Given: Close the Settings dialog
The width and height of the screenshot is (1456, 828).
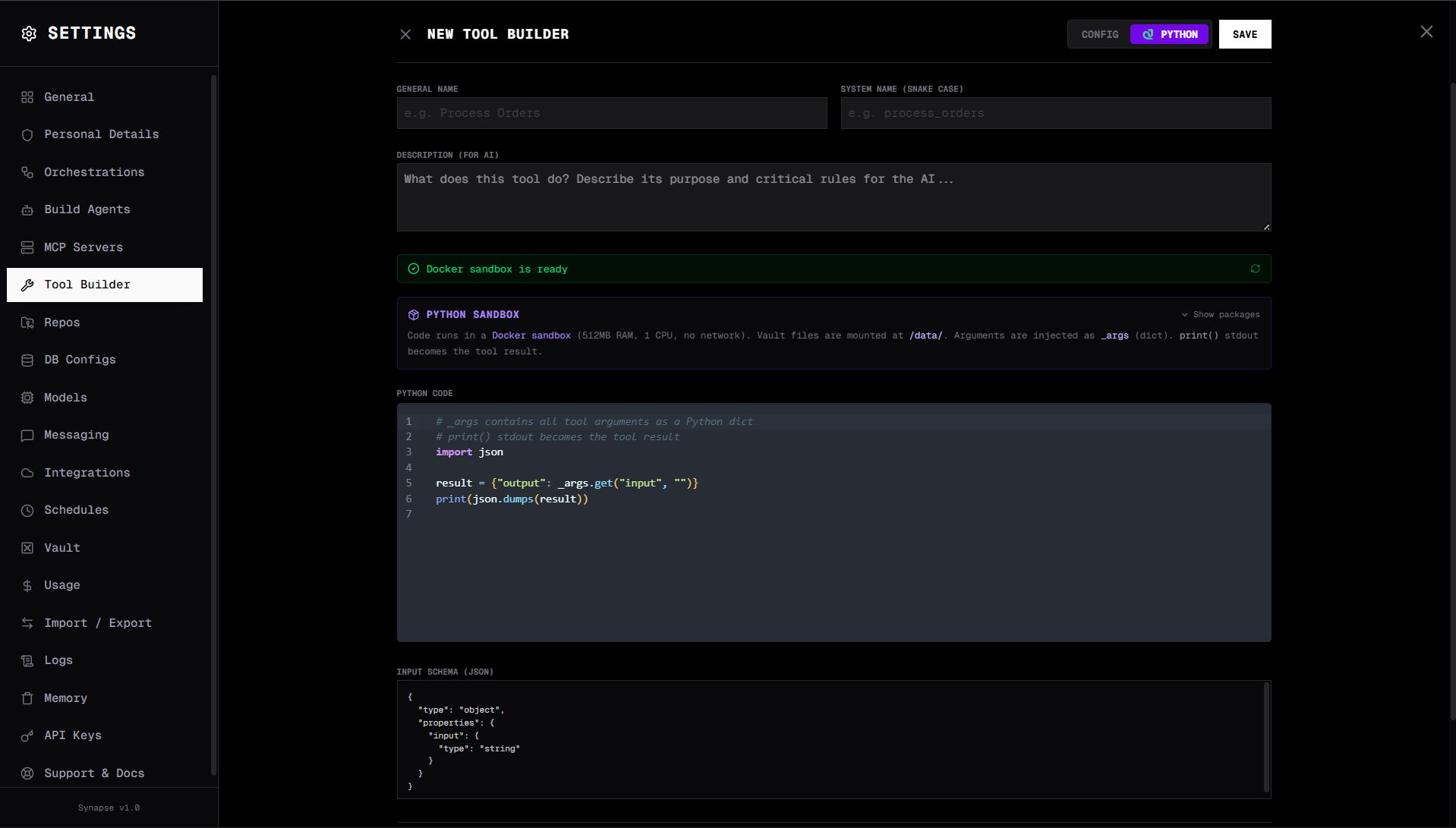Looking at the screenshot, I should 1426,32.
